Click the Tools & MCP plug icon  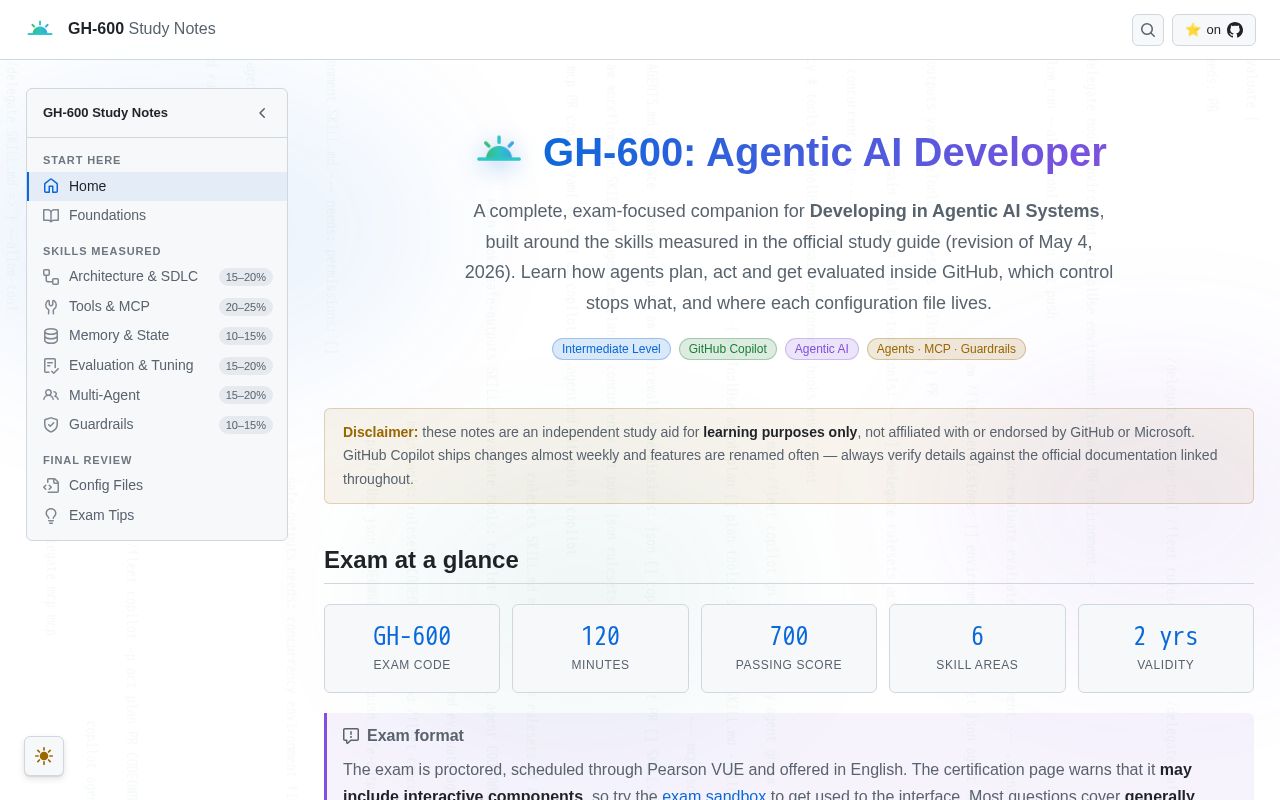click(x=51, y=307)
